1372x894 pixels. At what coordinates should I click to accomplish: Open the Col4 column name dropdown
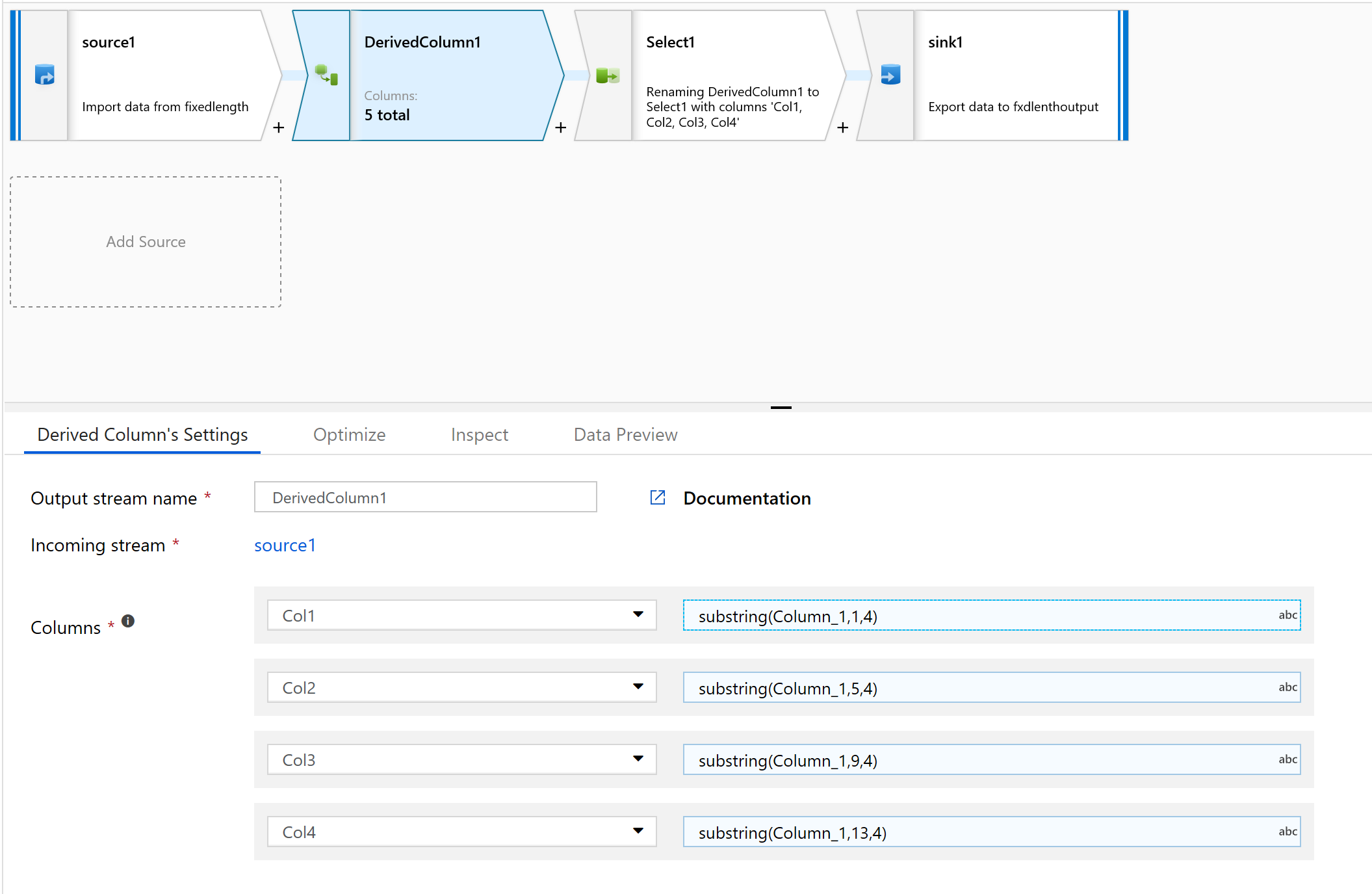638,832
